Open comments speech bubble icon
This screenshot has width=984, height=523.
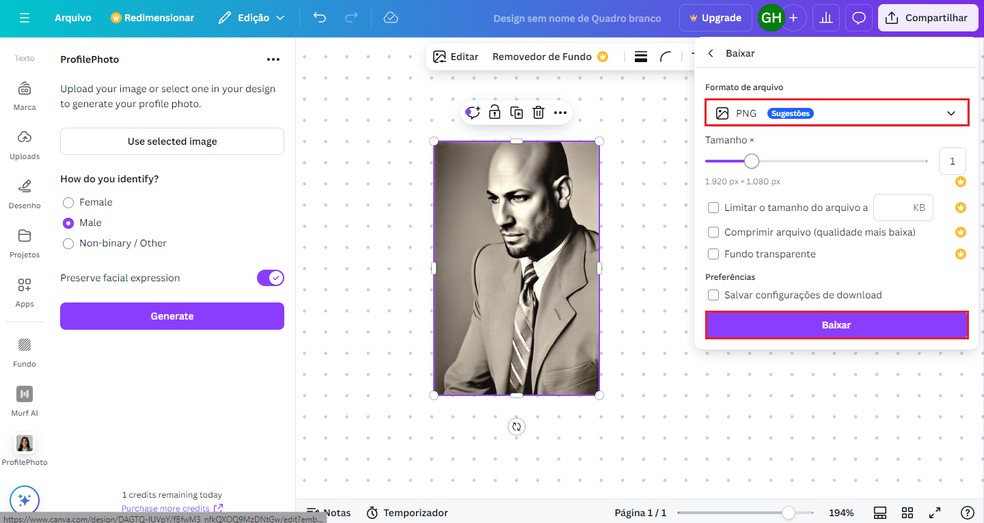(x=858, y=18)
